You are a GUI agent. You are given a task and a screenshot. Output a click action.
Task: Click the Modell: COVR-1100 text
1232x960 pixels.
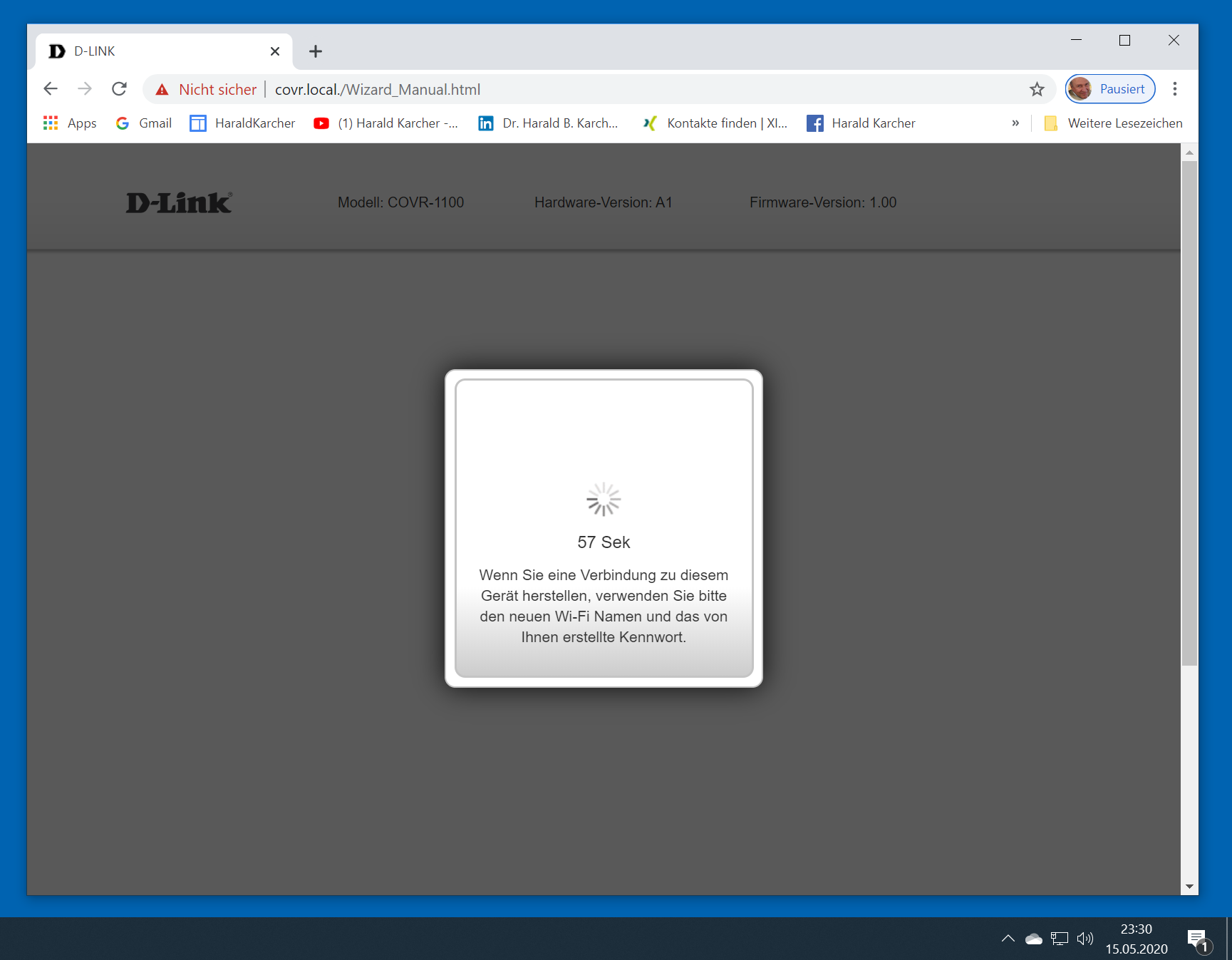400,202
